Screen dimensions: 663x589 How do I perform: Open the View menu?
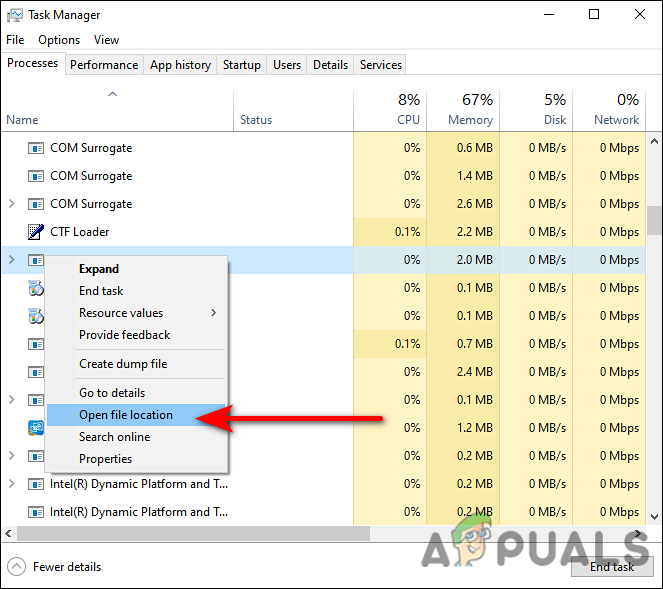[106, 40]
